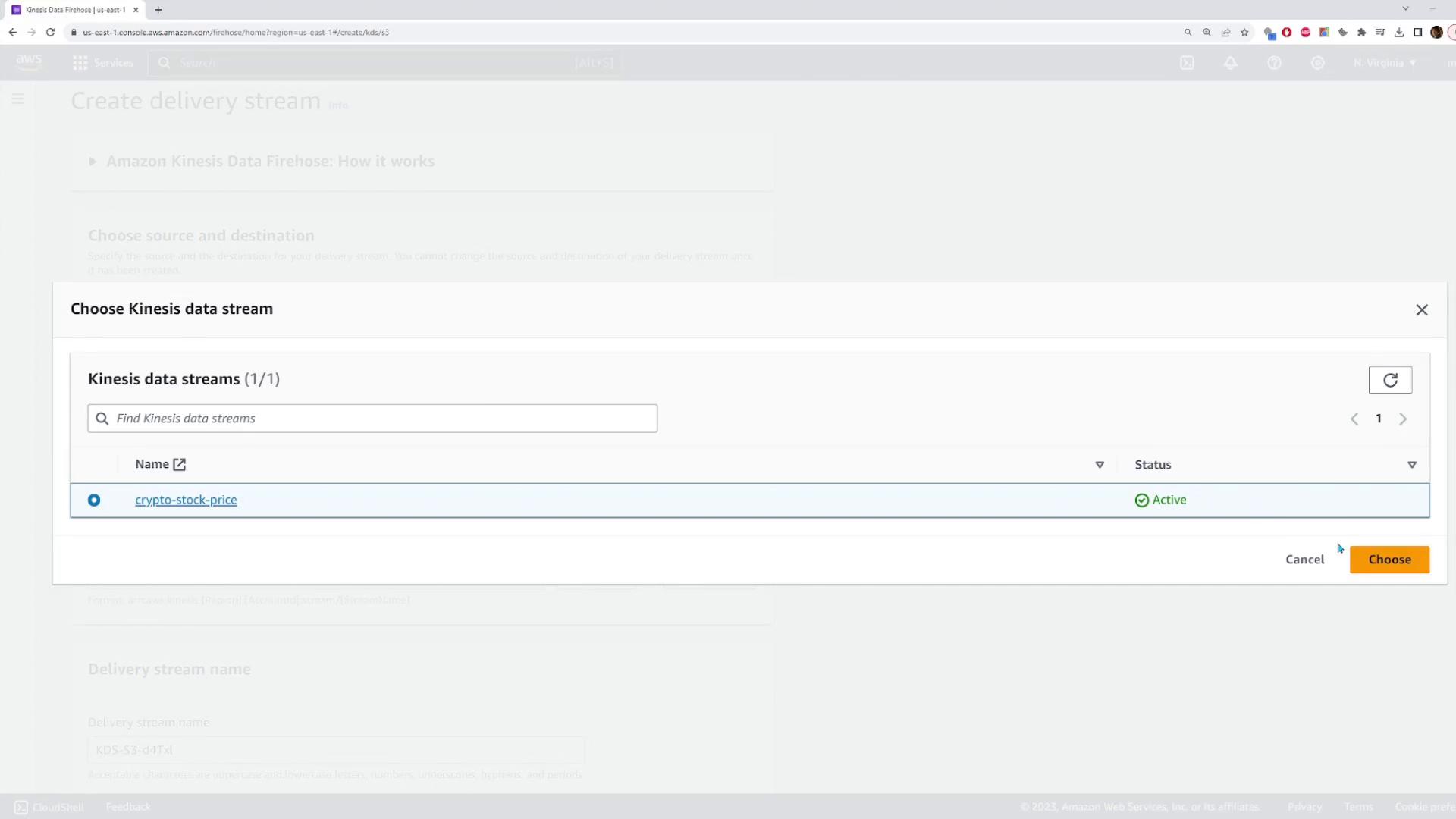Open the Privacy footer link
Viewport: 1456px width, 819px height.
[1304, 807]
